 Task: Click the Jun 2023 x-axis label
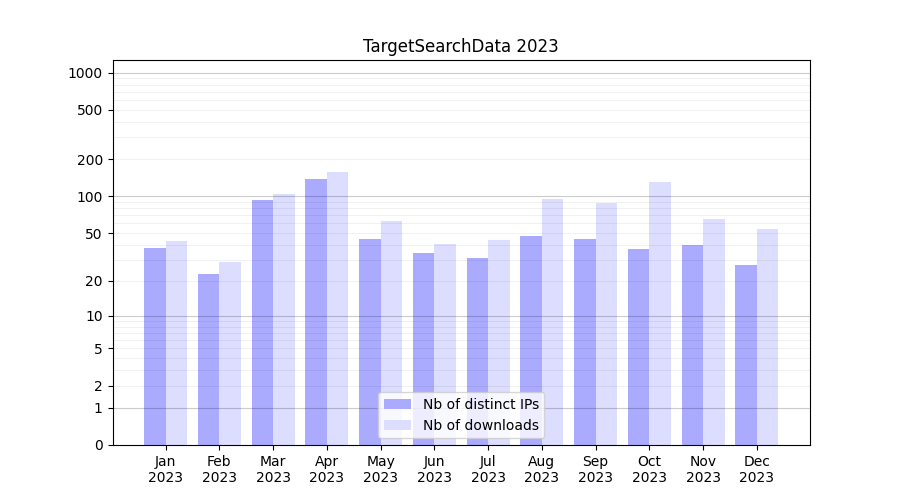pyautogui.click(x=434, y=469)
